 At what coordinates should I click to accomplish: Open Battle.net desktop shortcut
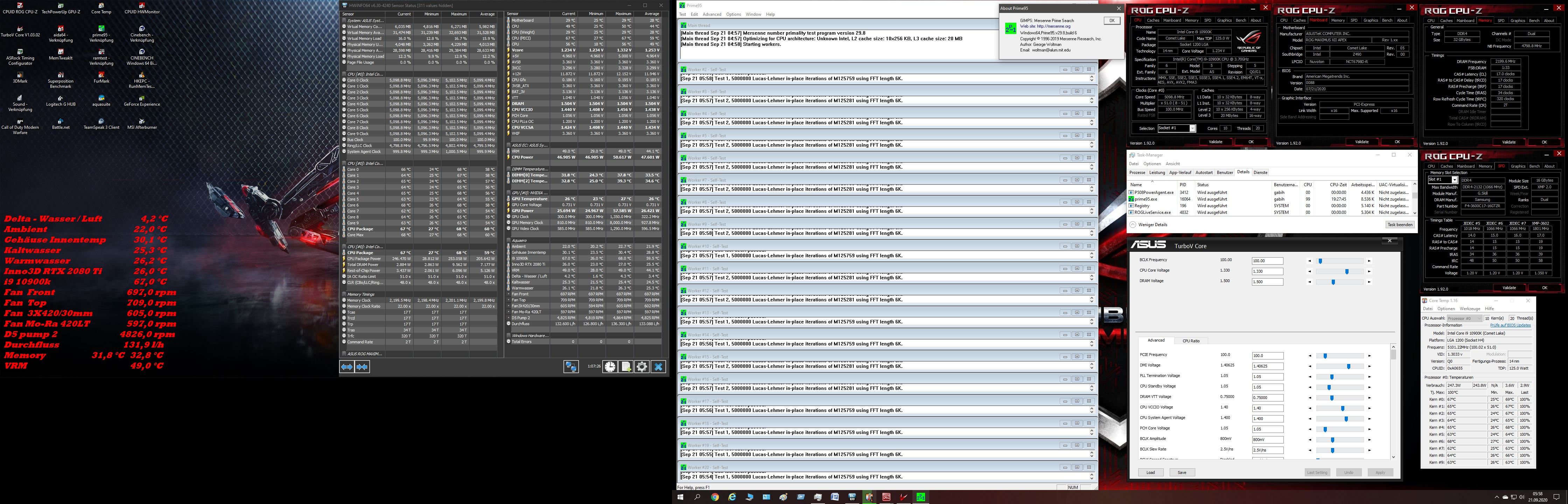tap(61, 124)
